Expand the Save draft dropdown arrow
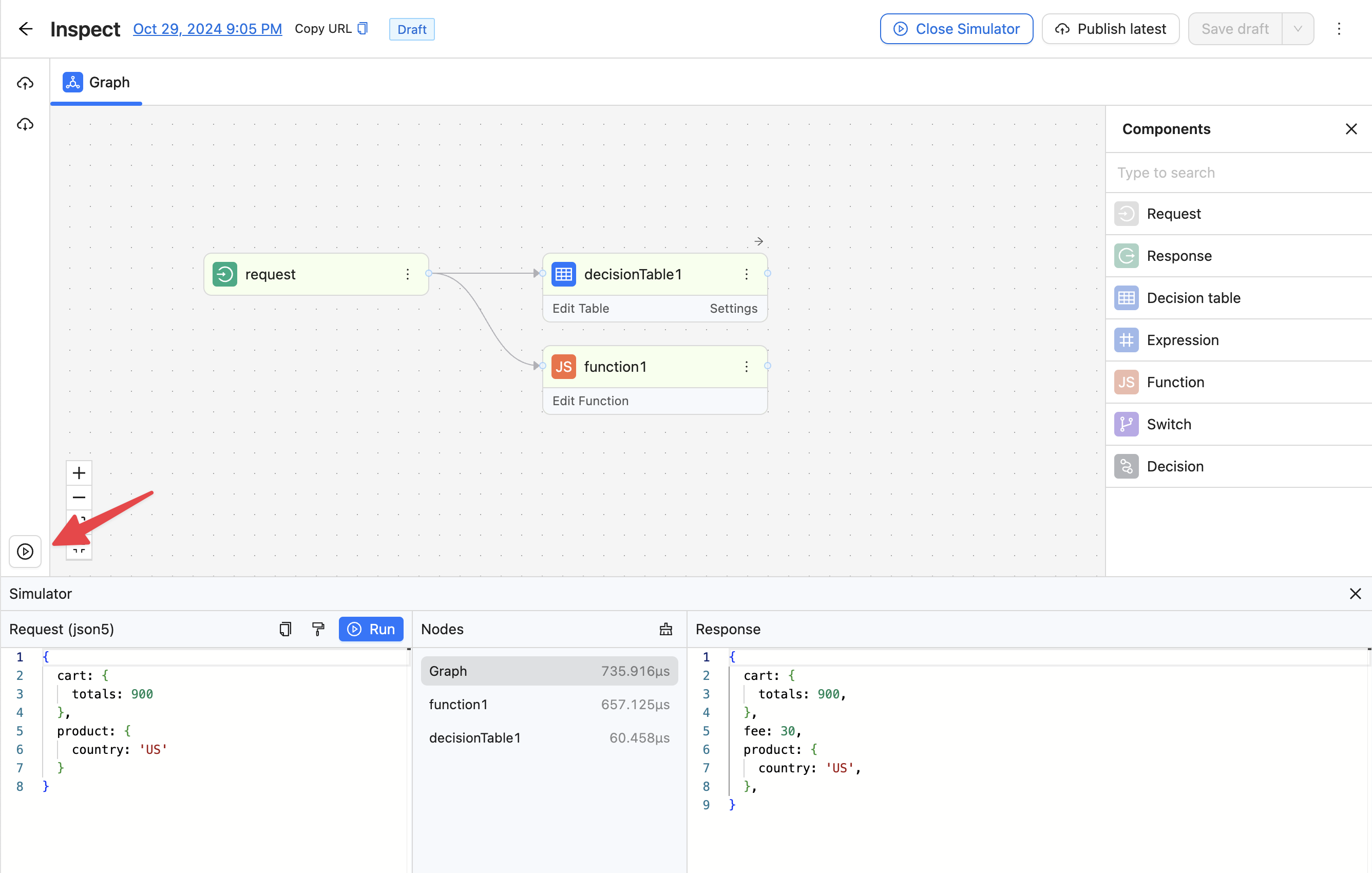This screenshot has width=1372, height=873. 1298,29
